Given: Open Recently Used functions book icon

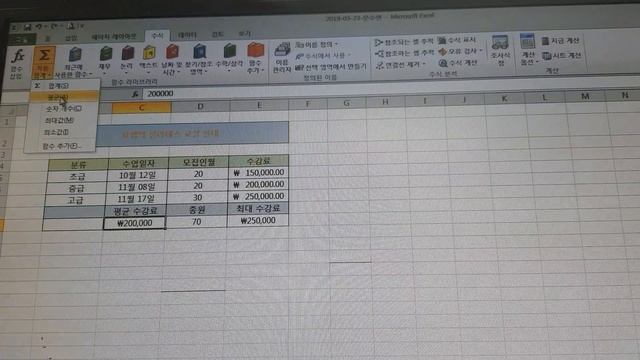Looking at the screenshot, I should 75,54.
